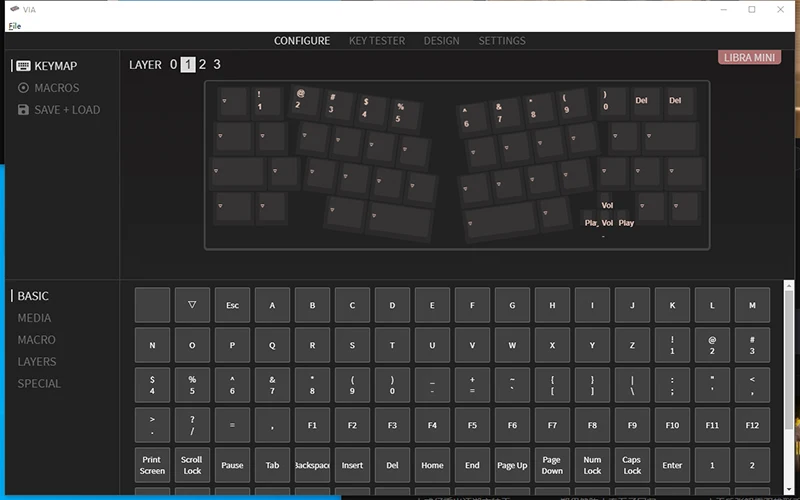Click the LIBRA MINI keyboard badge
This screenshot has height=500, width=800.
(x=749, y=57)
